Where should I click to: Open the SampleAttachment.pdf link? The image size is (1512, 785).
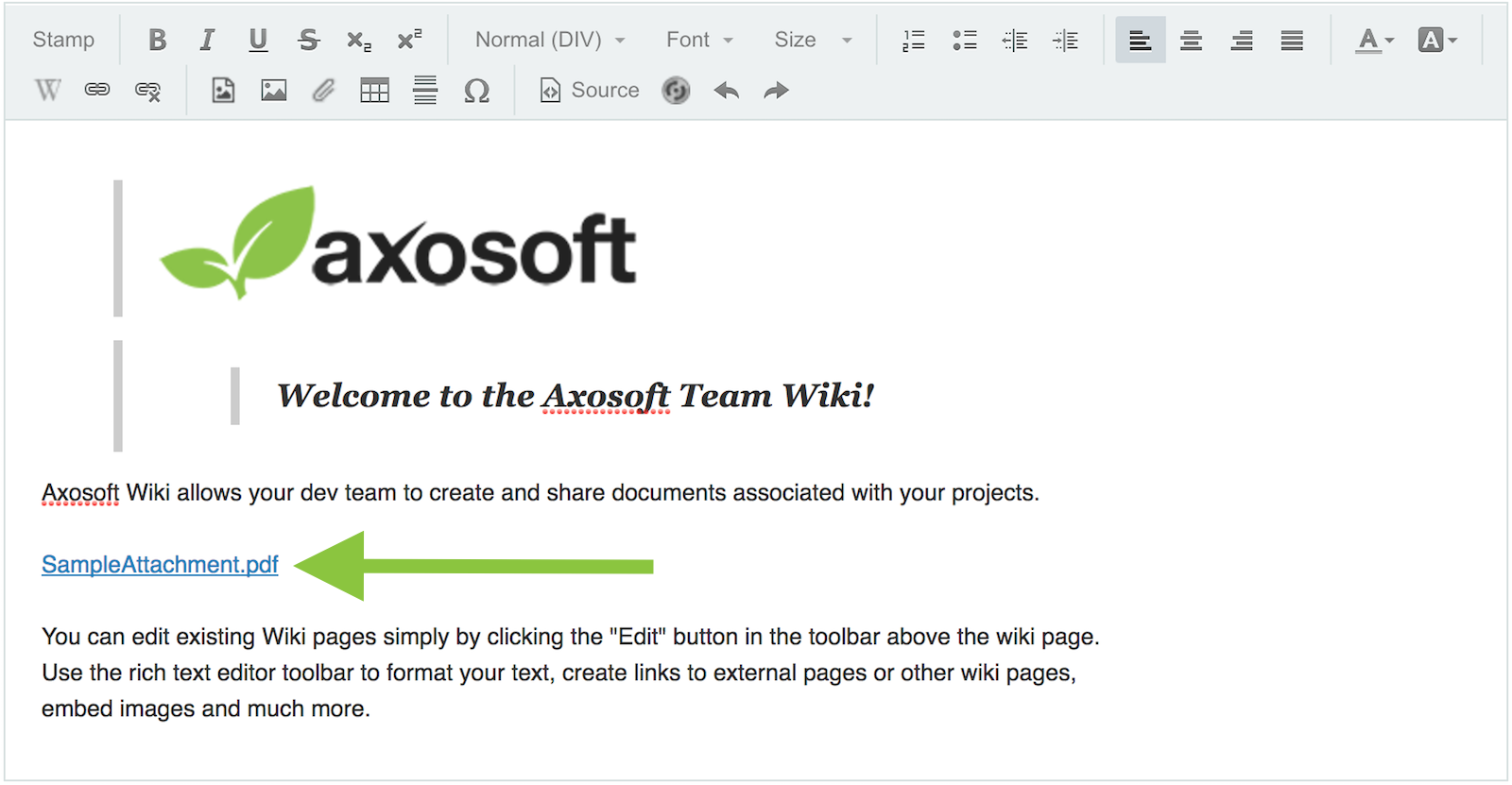pyautogui.click(x=160, y=564)
